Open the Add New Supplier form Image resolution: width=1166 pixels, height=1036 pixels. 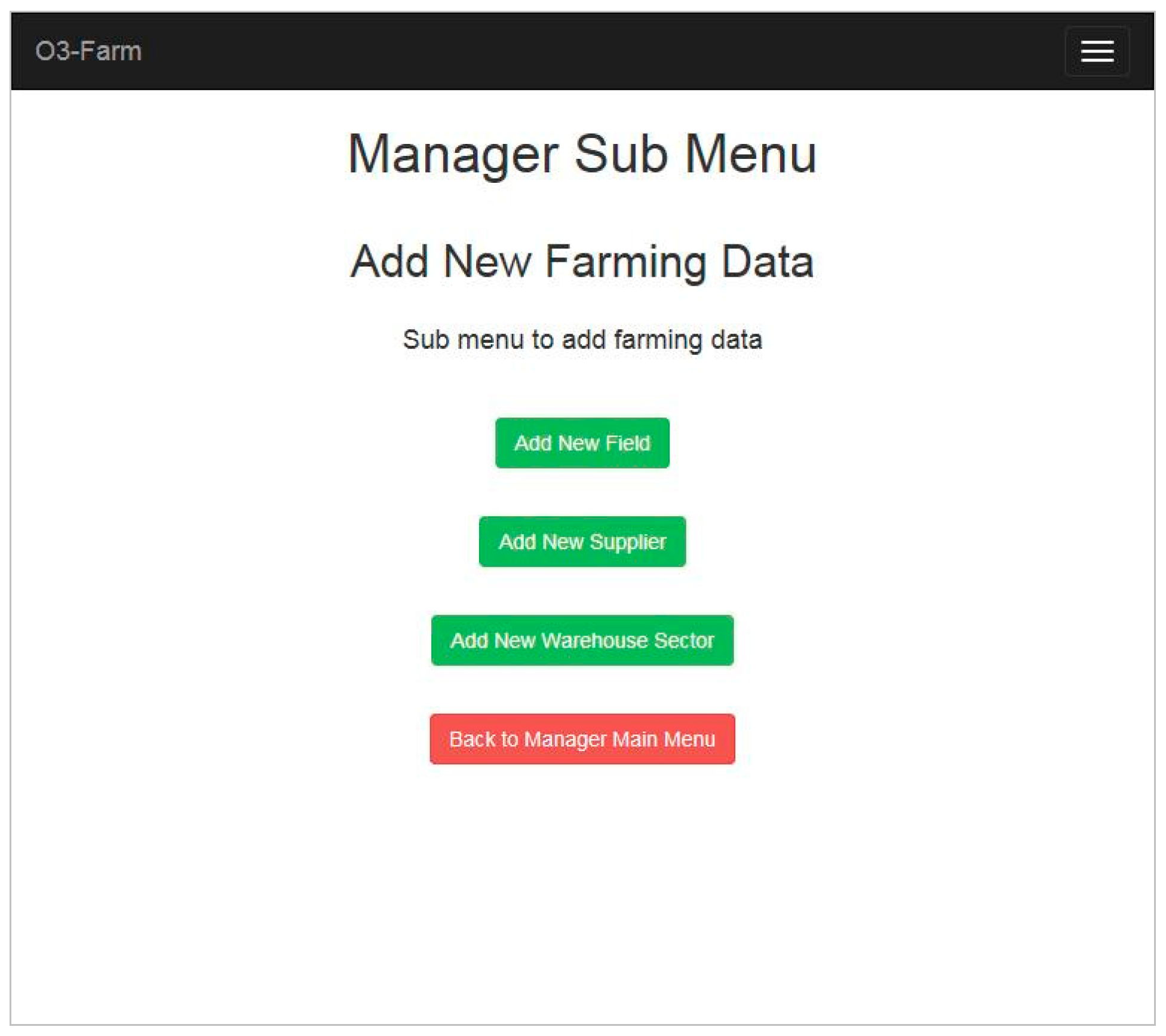582,541
